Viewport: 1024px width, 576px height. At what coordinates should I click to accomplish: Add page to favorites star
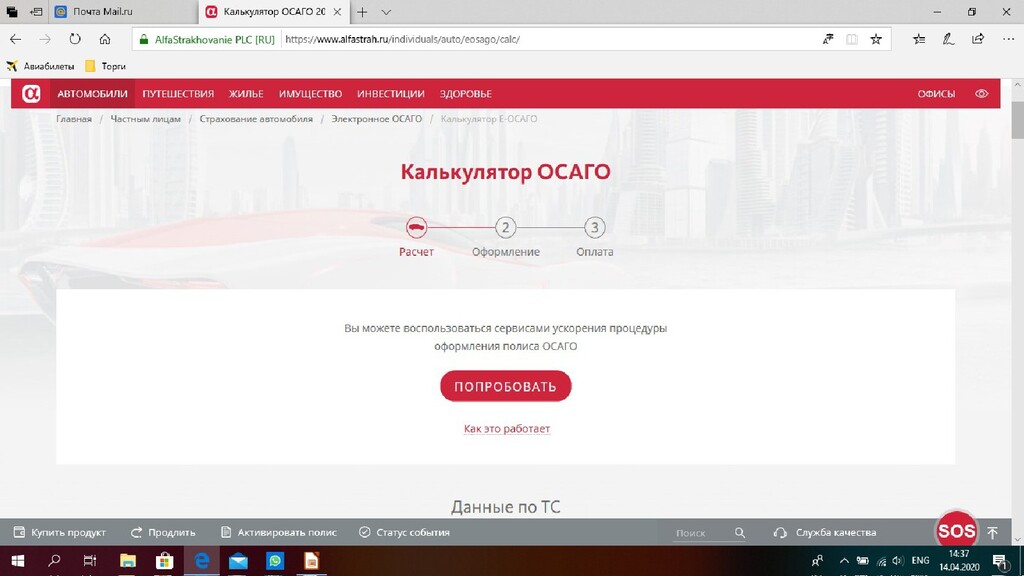(x=876, y=39)
